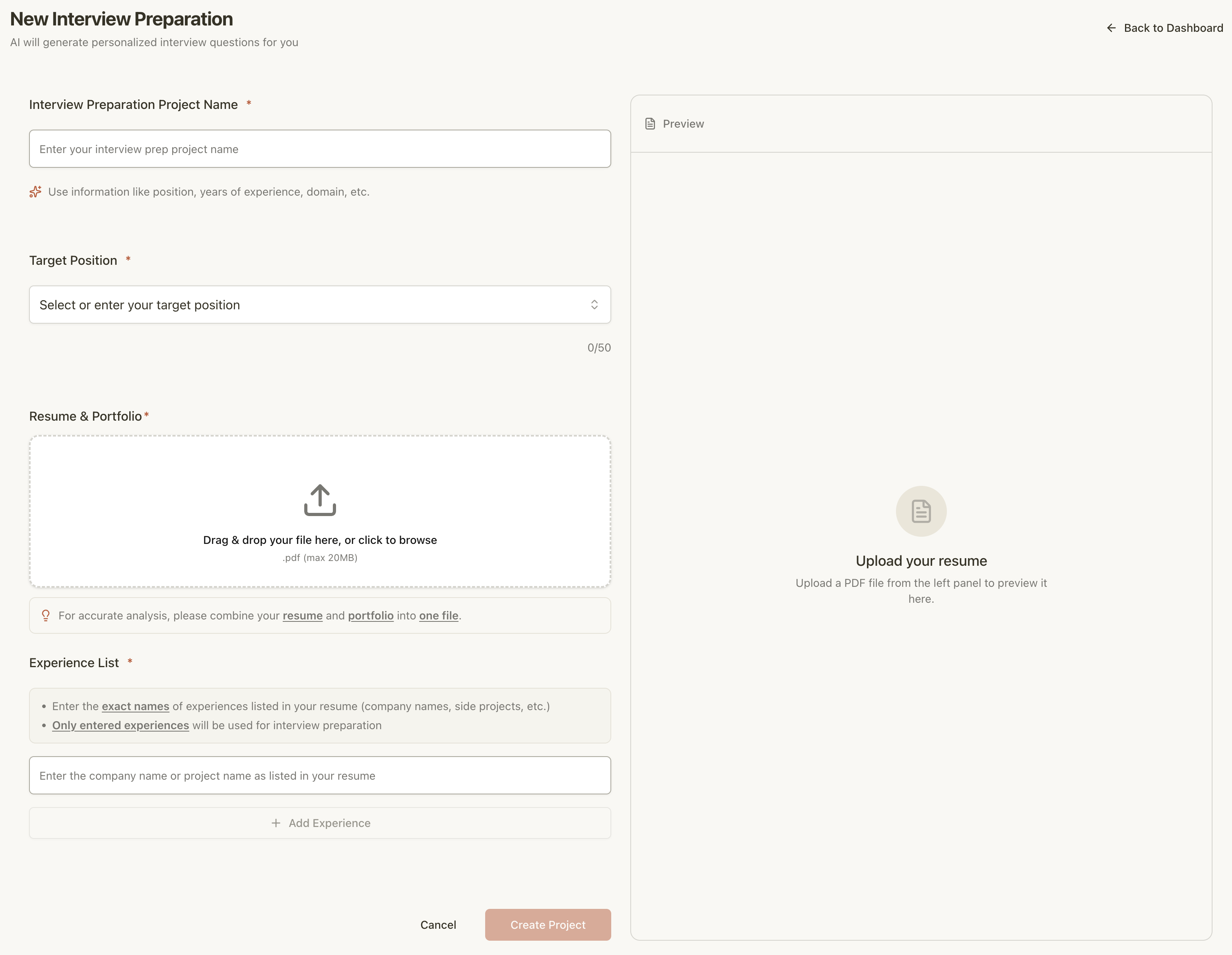Navigate to Back to Dashboard
The image size is (1232, 955).
[1173, 28]
